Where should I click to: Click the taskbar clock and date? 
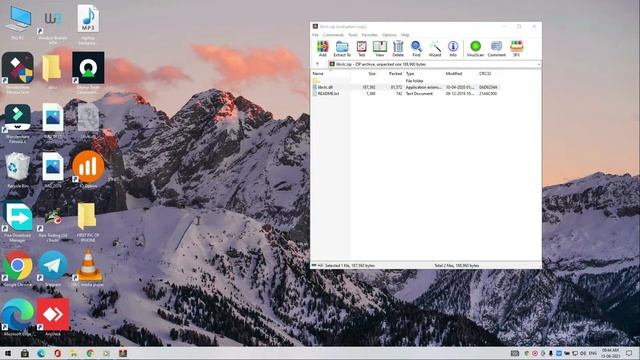pos(611,353)
